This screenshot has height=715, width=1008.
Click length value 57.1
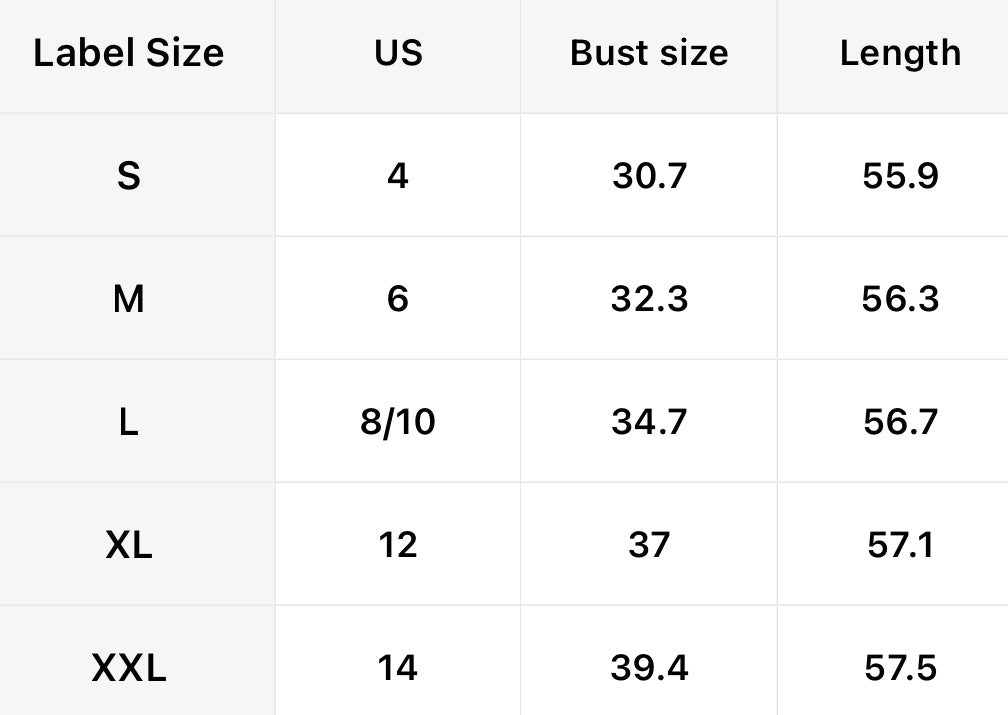[900, 545]
